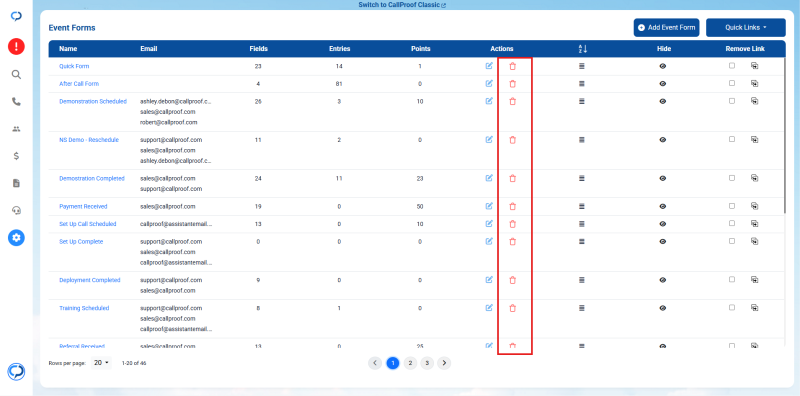Edit the Quick Form entry
This screenshot has height=396, width=800.
489,66
